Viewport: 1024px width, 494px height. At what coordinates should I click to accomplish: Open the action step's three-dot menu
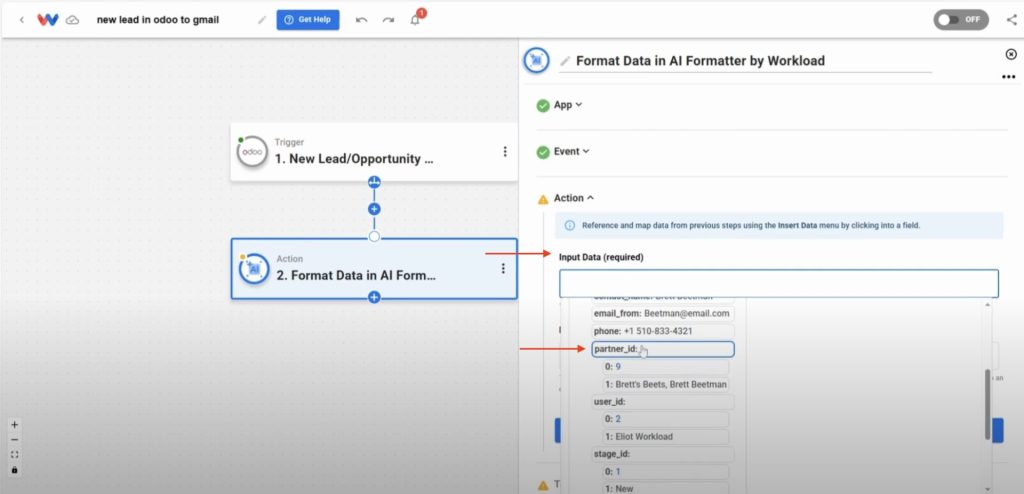(x=503, y=269)
